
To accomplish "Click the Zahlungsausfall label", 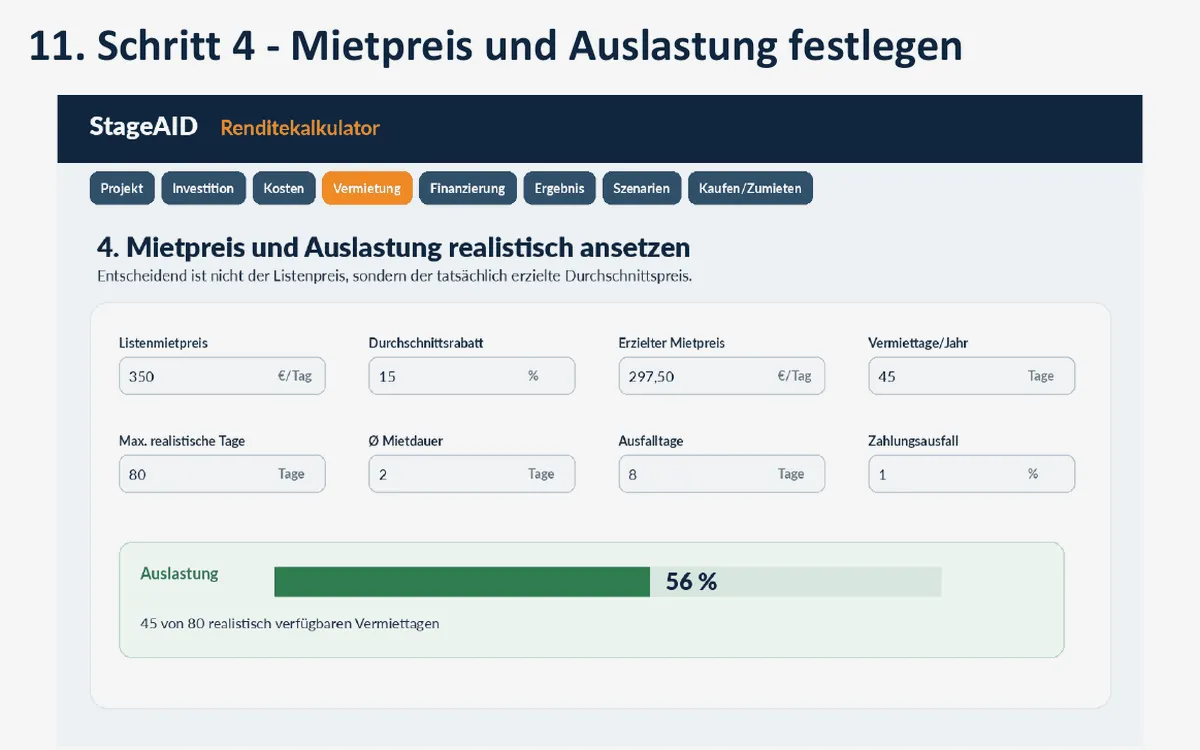I will click(913, 441).
